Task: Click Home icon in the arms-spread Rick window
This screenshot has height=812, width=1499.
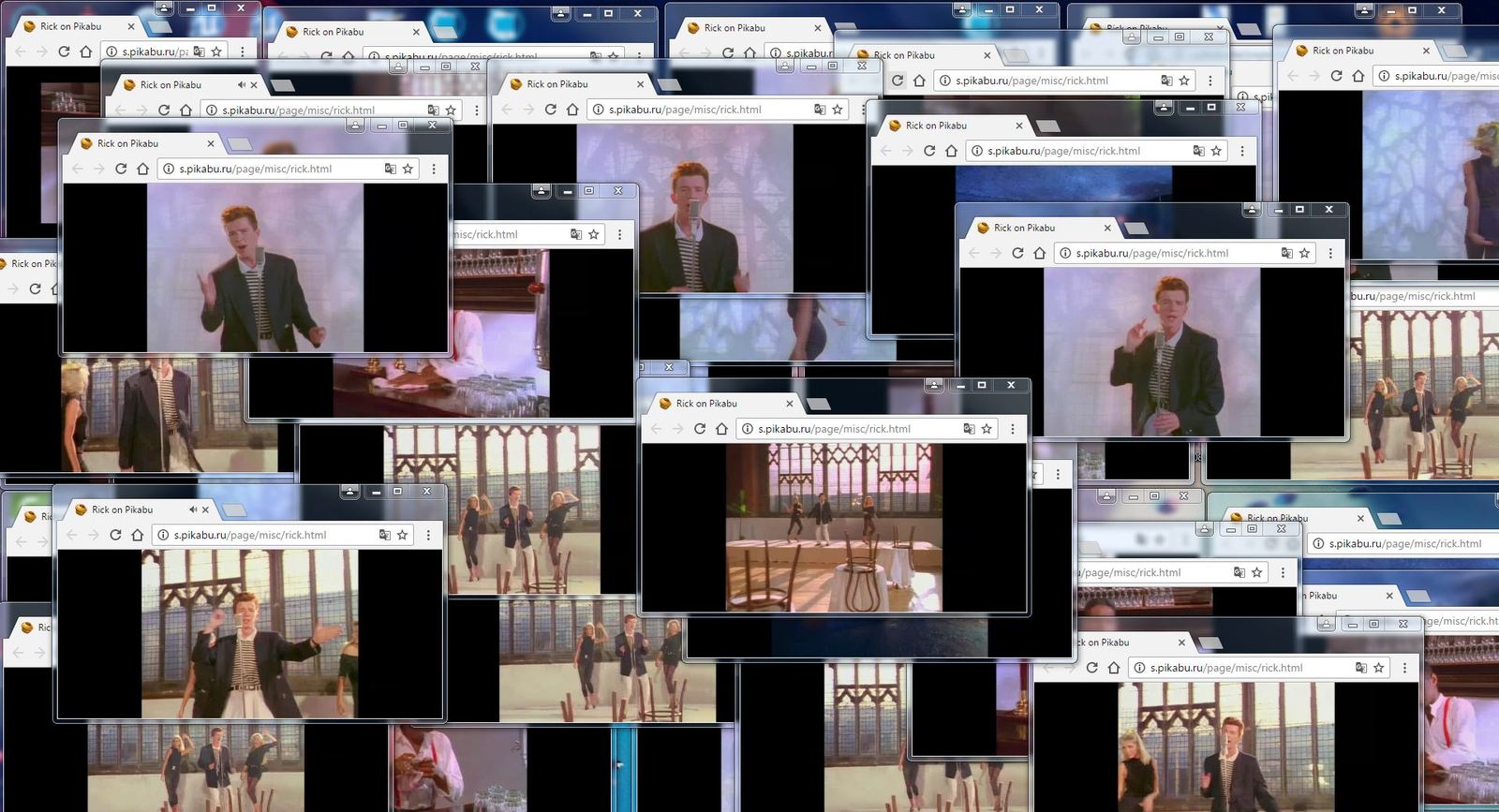Action: click(x=137, y=535)
